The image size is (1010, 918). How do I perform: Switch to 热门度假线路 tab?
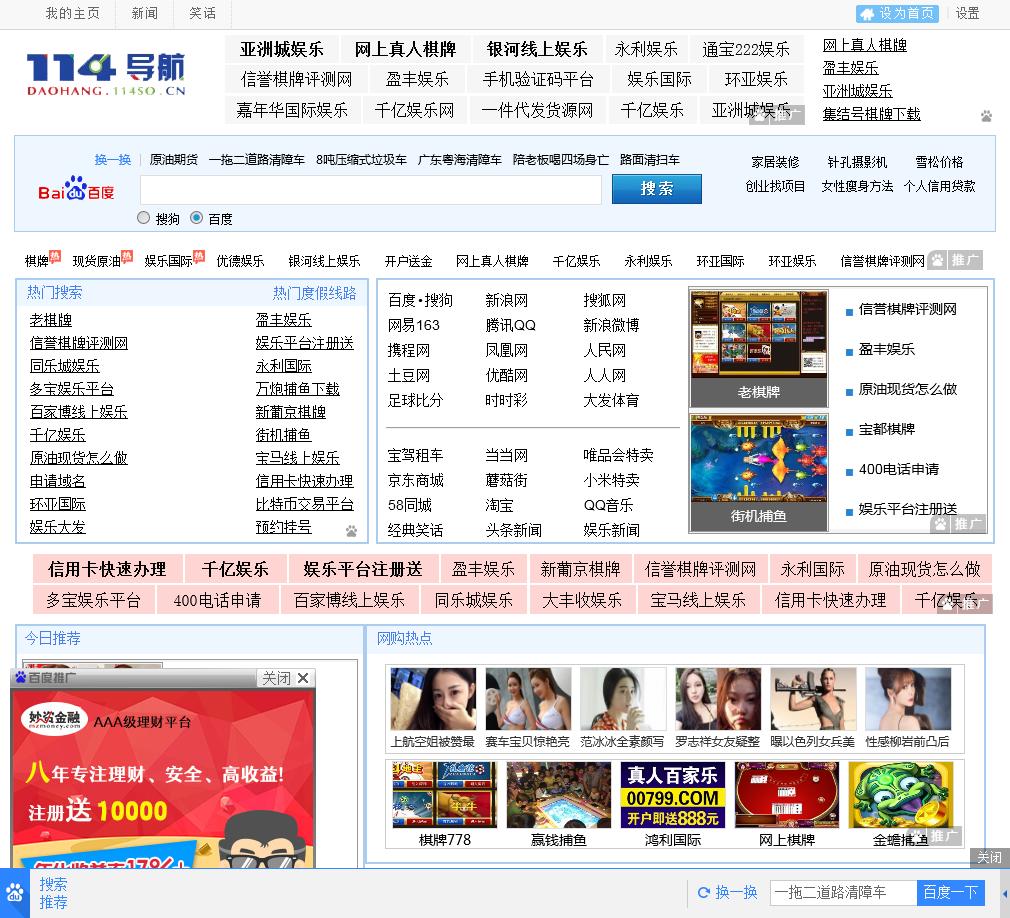click(314, 293)
